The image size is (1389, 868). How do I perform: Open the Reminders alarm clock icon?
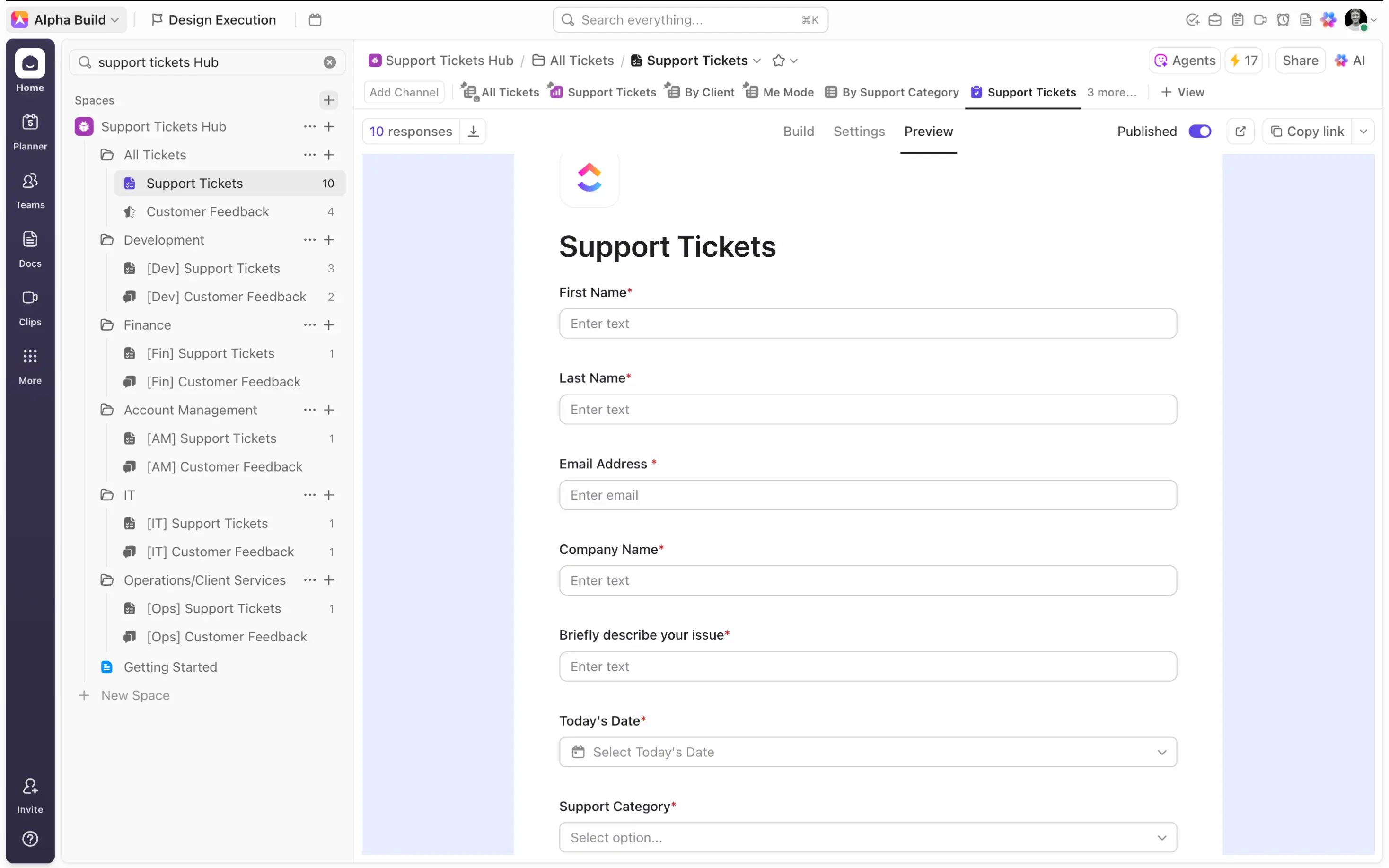[1284, 19]
